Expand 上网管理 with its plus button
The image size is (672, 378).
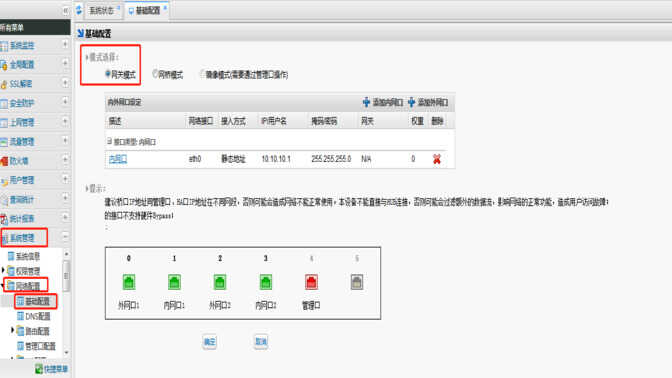click(x=65, y=121)
